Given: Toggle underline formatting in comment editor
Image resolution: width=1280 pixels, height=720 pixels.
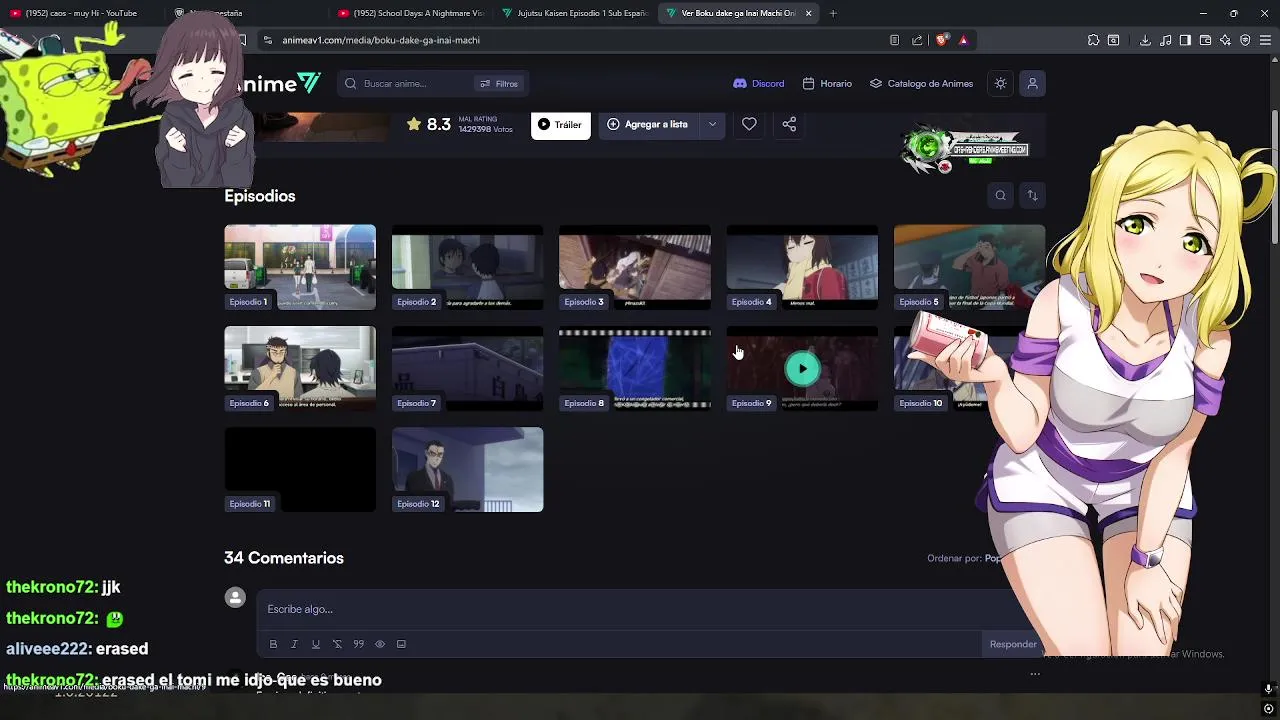Looking at the screenshot, I should (315, 644).
